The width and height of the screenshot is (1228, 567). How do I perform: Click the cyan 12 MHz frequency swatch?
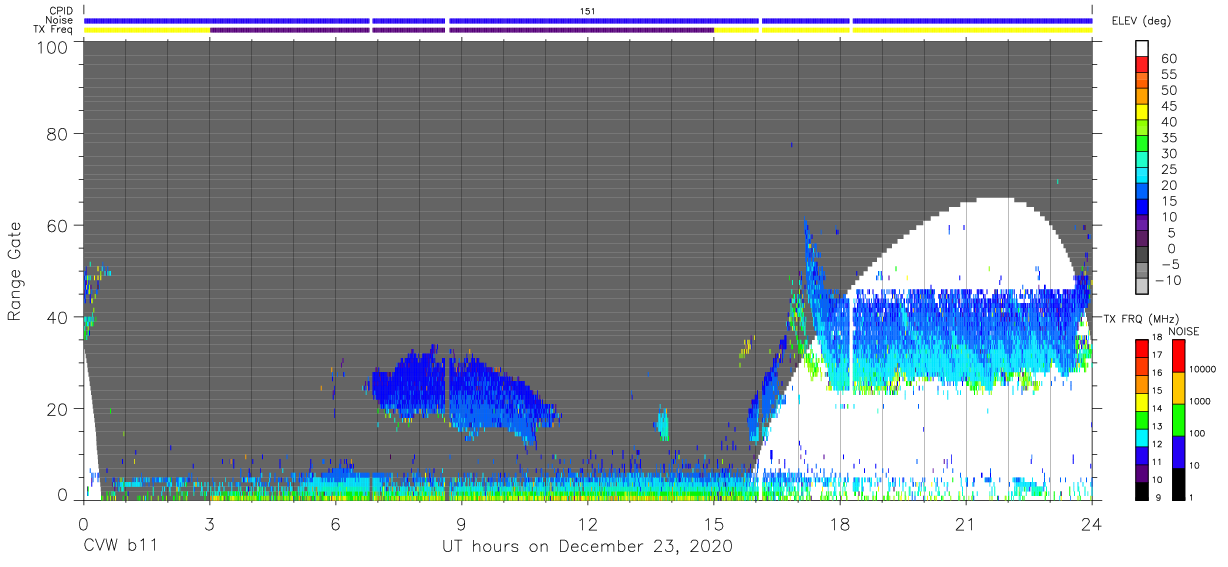[1143, 438]
